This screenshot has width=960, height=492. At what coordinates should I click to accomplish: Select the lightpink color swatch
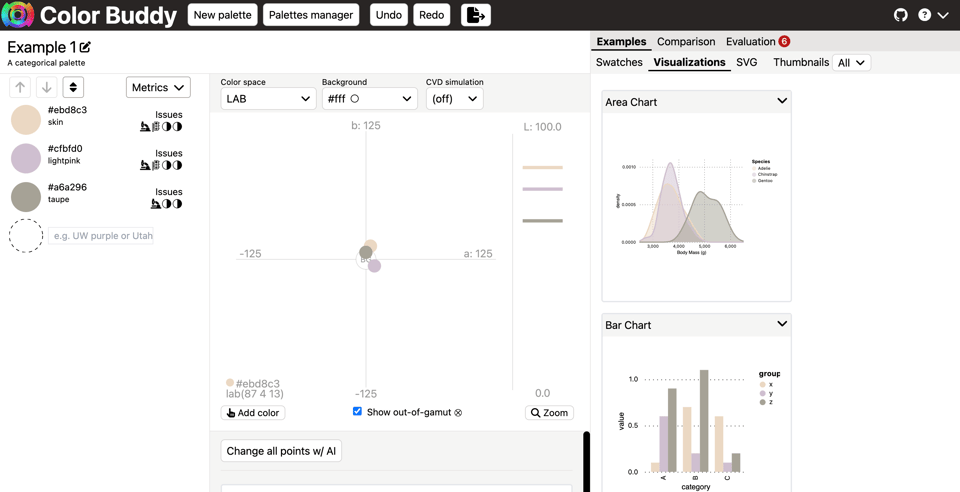tap(26, 158)
